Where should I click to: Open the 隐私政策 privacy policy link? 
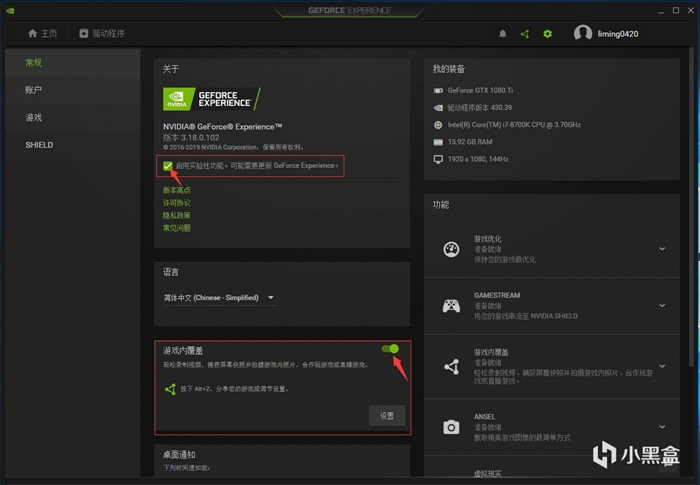[x=177, y=215]
